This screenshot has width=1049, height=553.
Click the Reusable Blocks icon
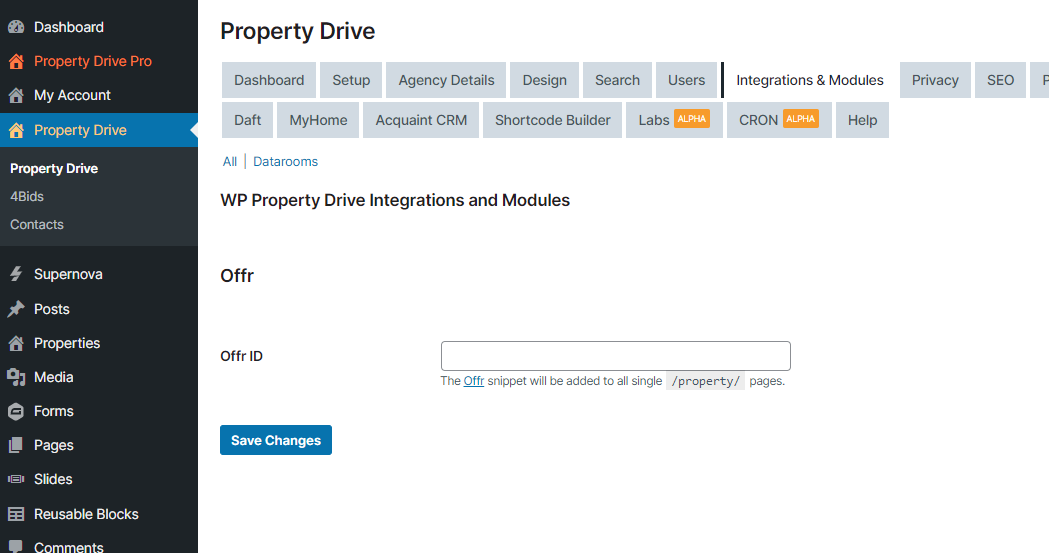coord(16,514)
